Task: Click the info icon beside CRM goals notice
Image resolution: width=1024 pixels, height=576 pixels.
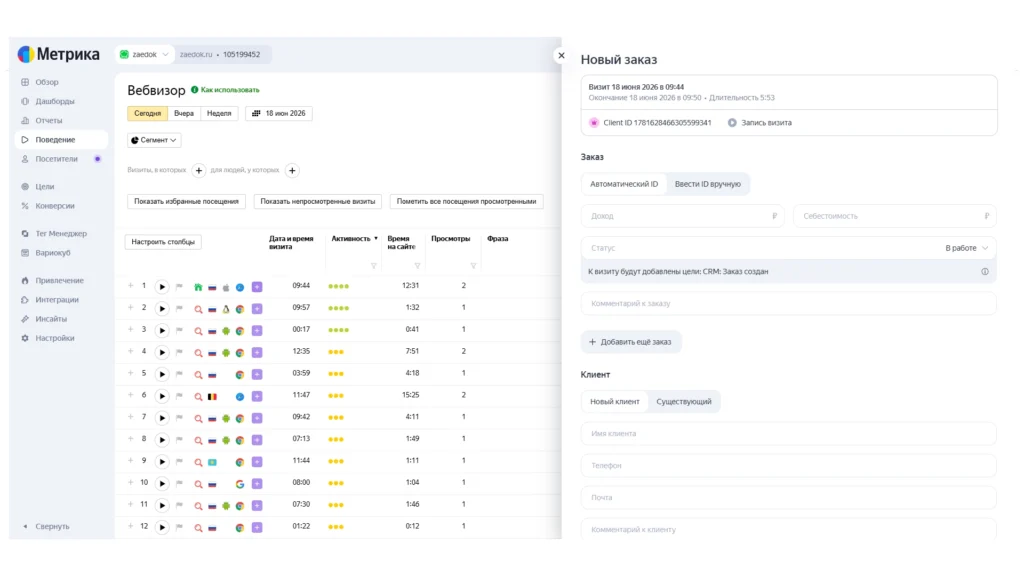Action: point(985,272)
